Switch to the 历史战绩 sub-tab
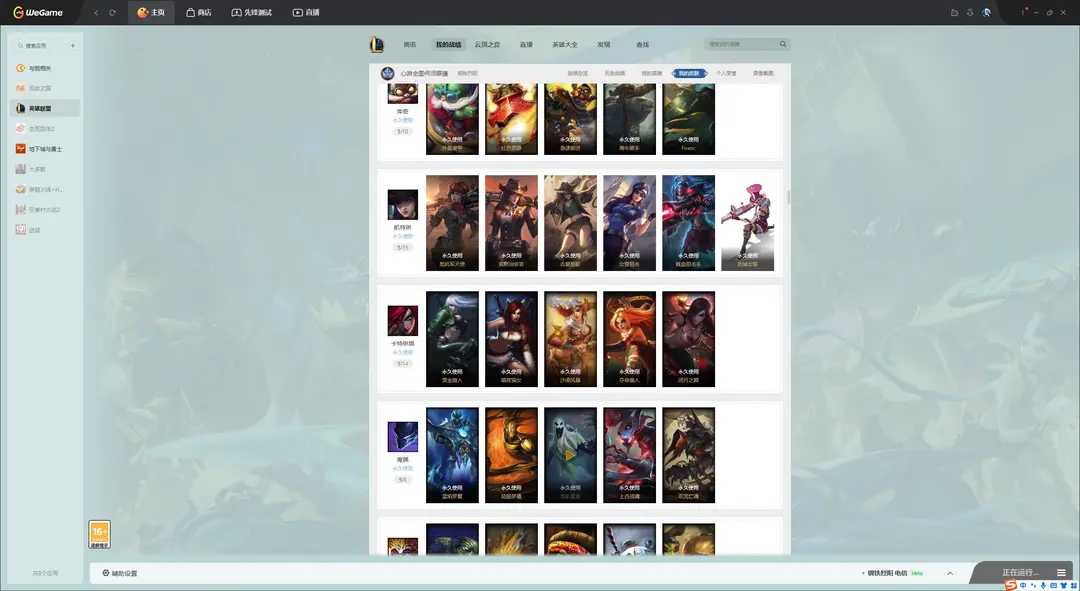This screenshot has width=1080, height=591. click(614, 73)
